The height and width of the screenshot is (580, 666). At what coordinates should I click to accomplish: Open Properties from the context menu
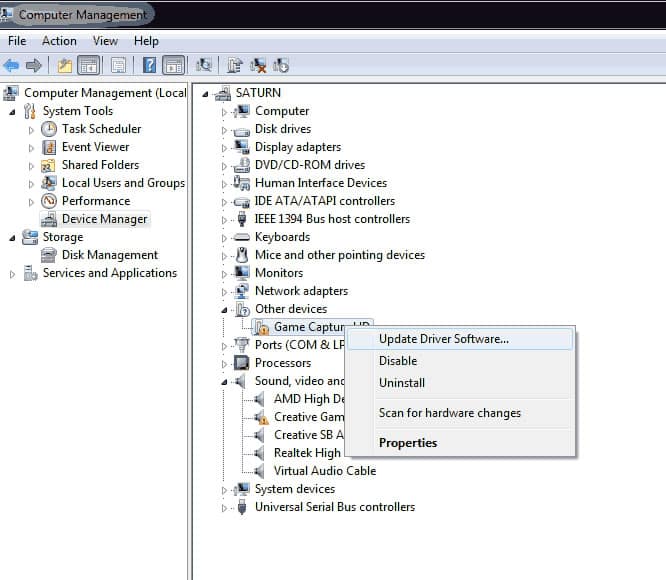coord(460,443)
